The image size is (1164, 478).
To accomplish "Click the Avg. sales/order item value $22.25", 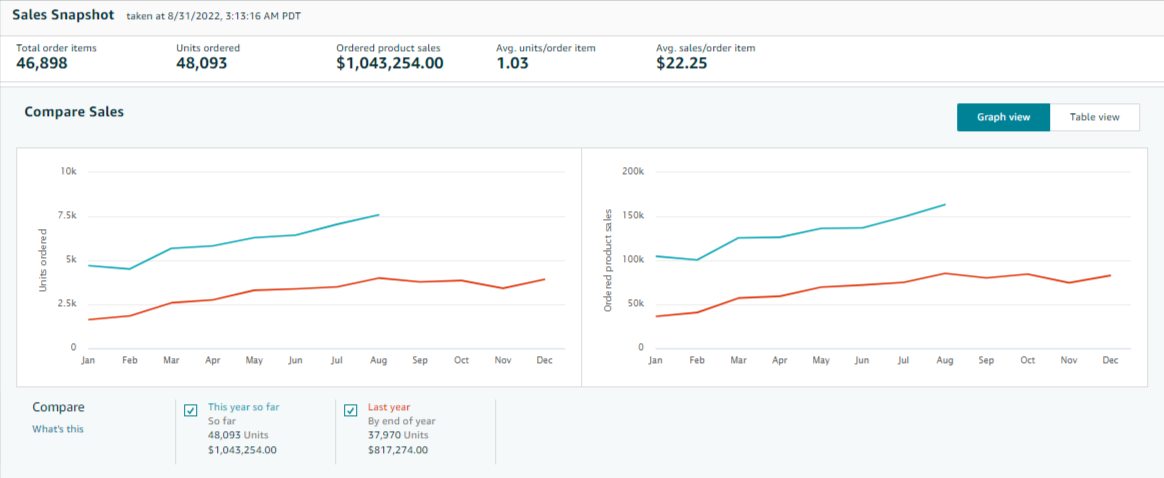I will pyautogui.click(x=683, y=64).
